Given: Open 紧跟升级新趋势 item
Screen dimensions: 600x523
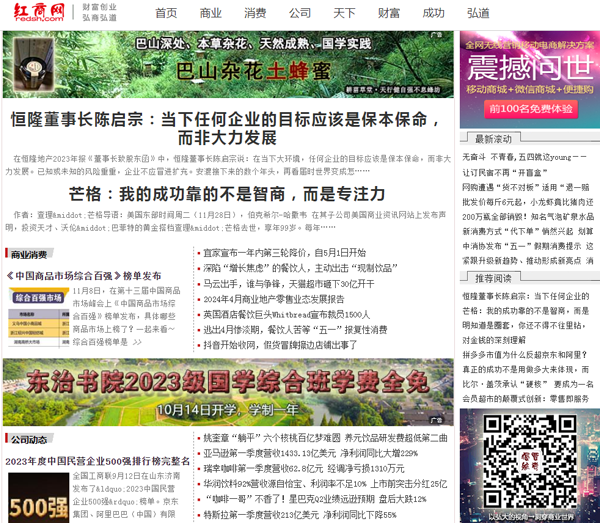Looking at the screenshot, I should [x=528, y=261].
